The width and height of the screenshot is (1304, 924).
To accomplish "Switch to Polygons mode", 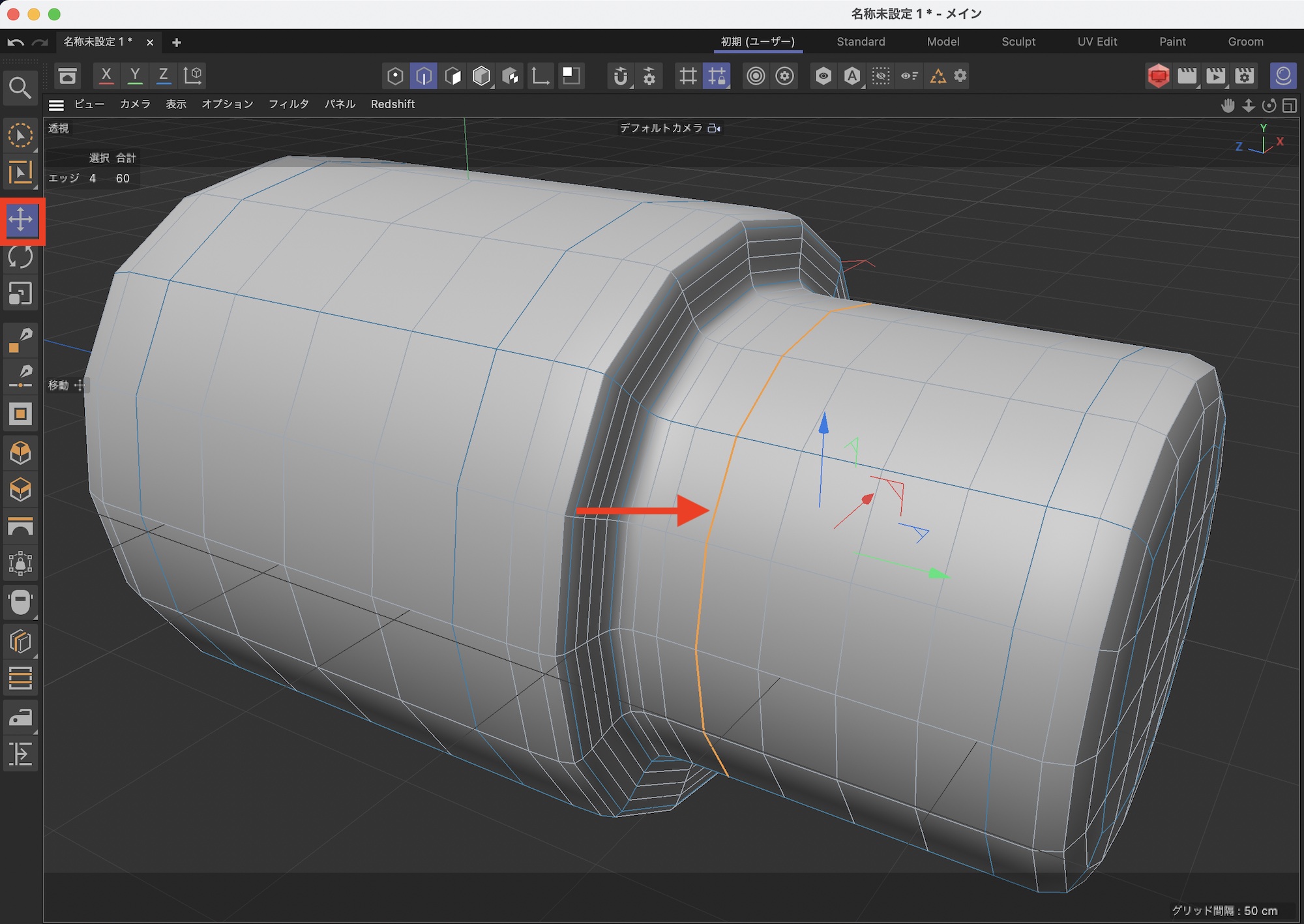I will point(452,76).
